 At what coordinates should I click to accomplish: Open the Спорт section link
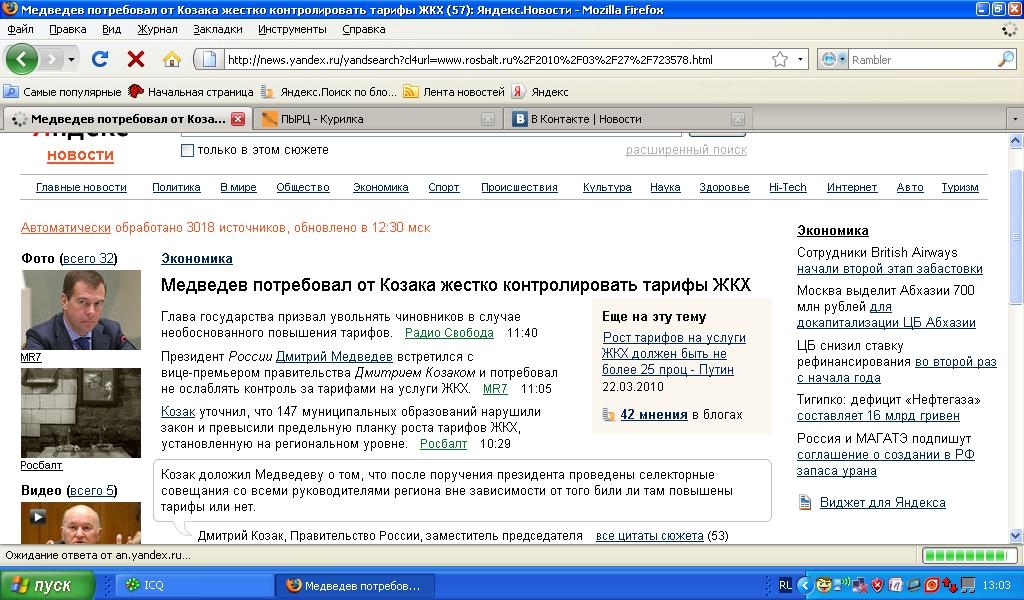[x=443, y=187]
